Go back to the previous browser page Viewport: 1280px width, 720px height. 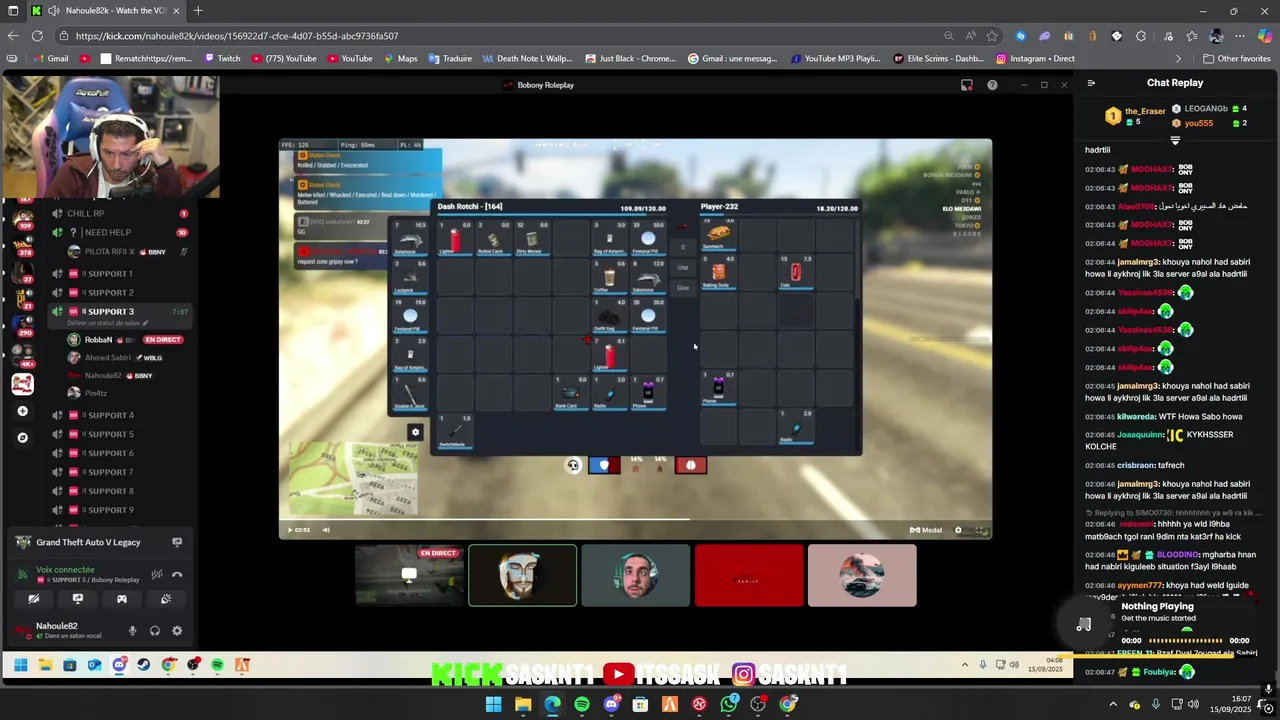[13, 36]
